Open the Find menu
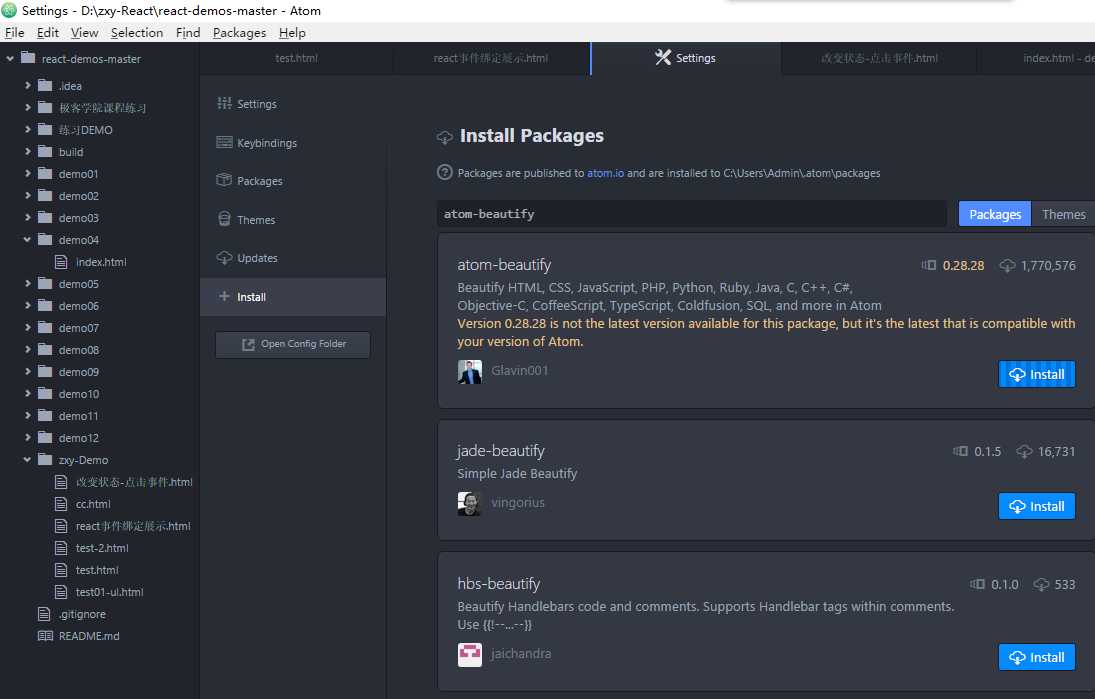This screenshot has width=1095, height=699. [188, 33]
